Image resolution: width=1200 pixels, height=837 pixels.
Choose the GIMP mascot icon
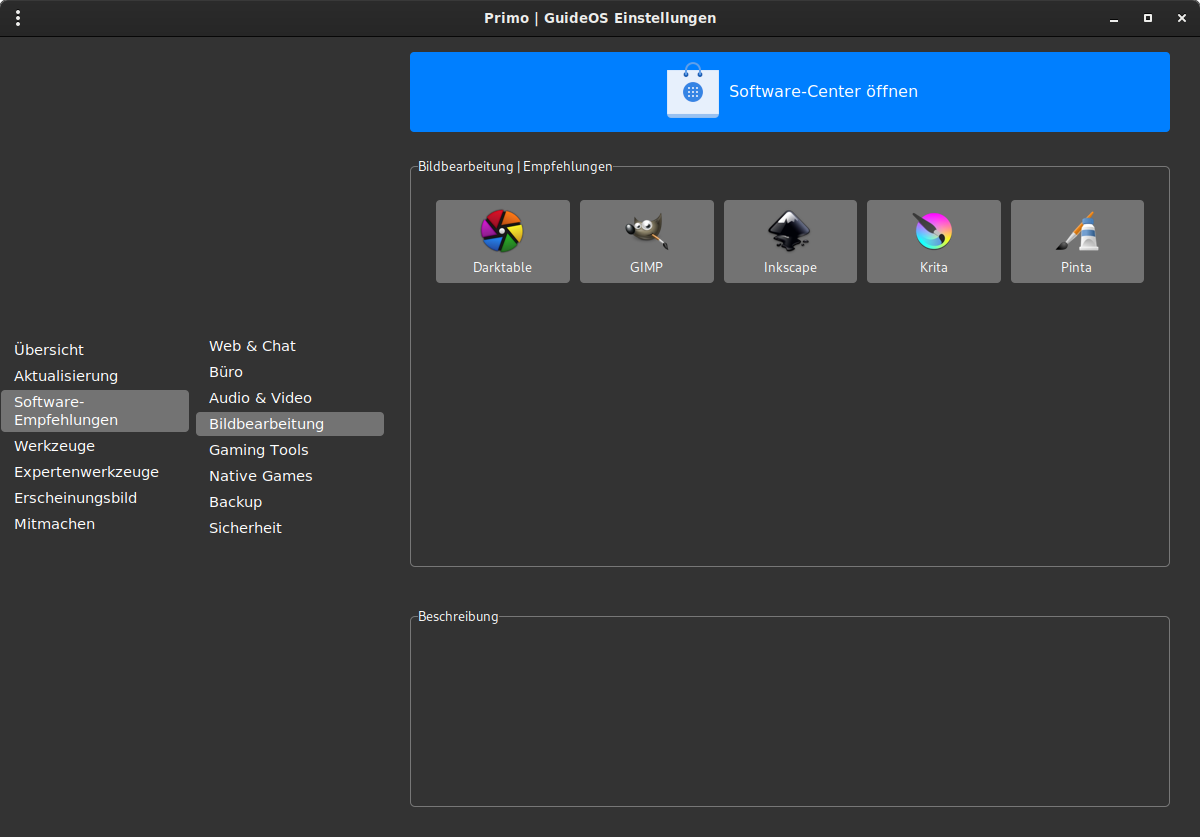pyautogui.click(x=646, y=231)
